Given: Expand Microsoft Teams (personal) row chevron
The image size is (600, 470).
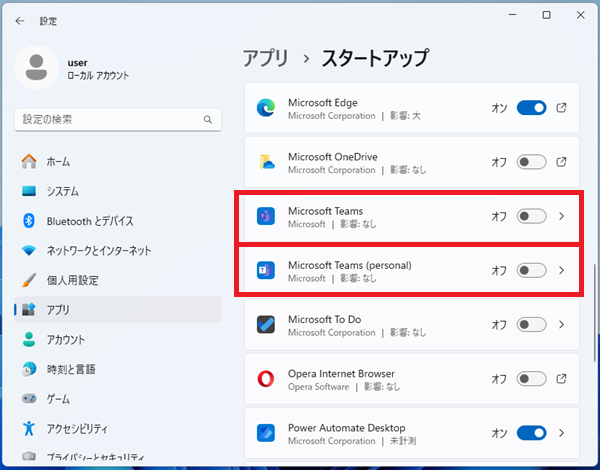Looking at the screenshot, I should (x=561, y=270).
